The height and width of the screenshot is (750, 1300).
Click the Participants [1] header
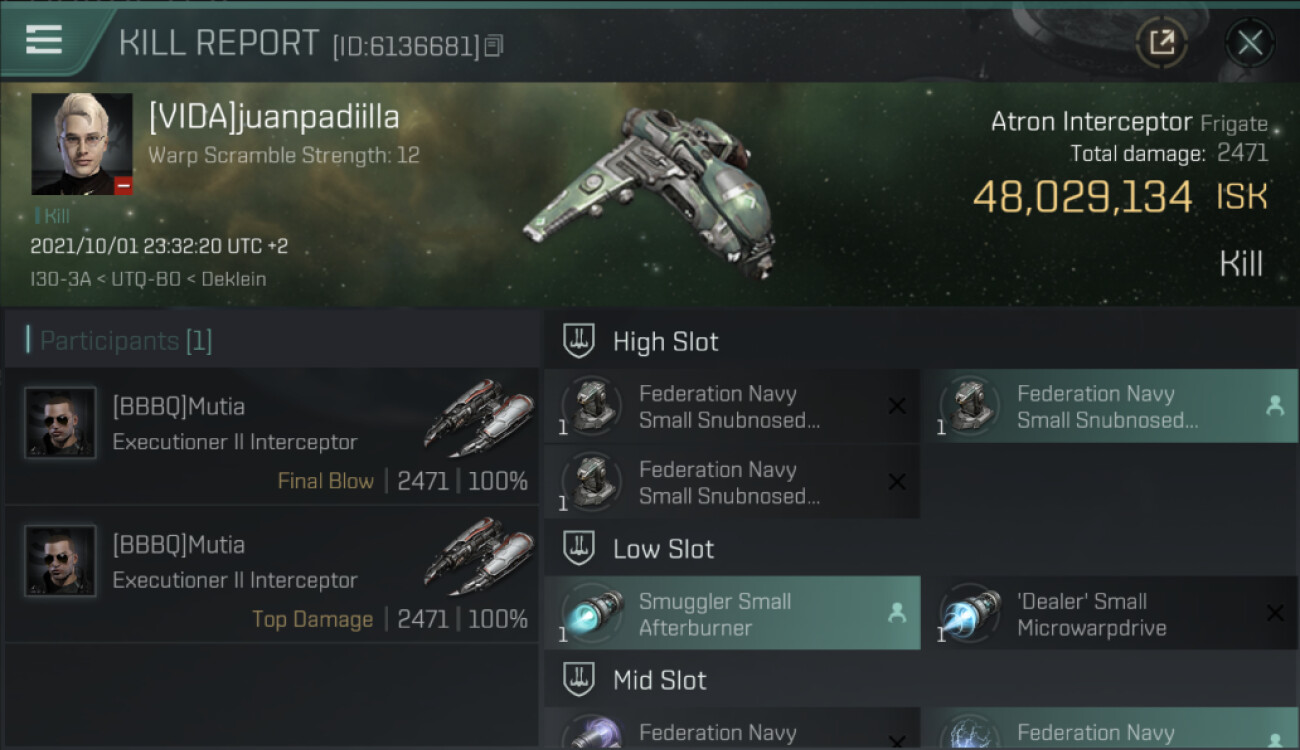click(x=125, y=341)
